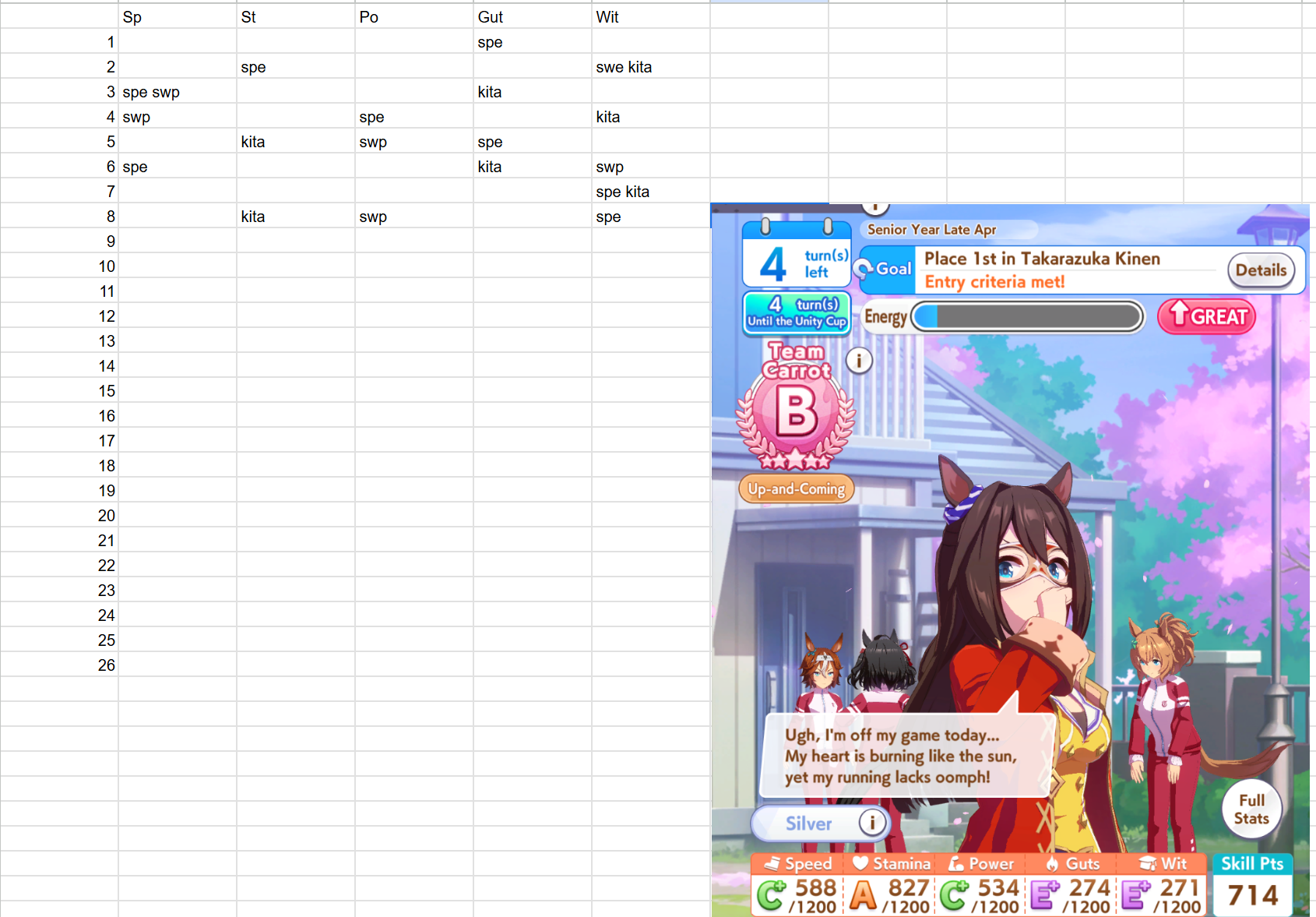1316x917 pixels.
Task: Click the Speed value 588
Action: pyautogui.click(x=815, y=888)
